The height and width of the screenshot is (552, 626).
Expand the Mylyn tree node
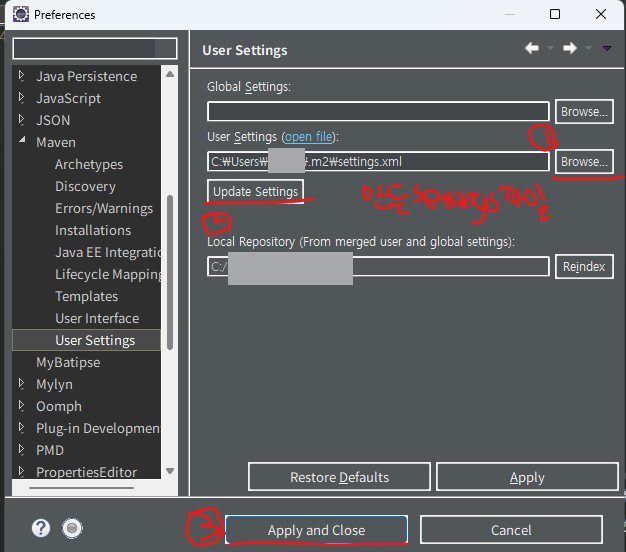click(x=22, y=384)
